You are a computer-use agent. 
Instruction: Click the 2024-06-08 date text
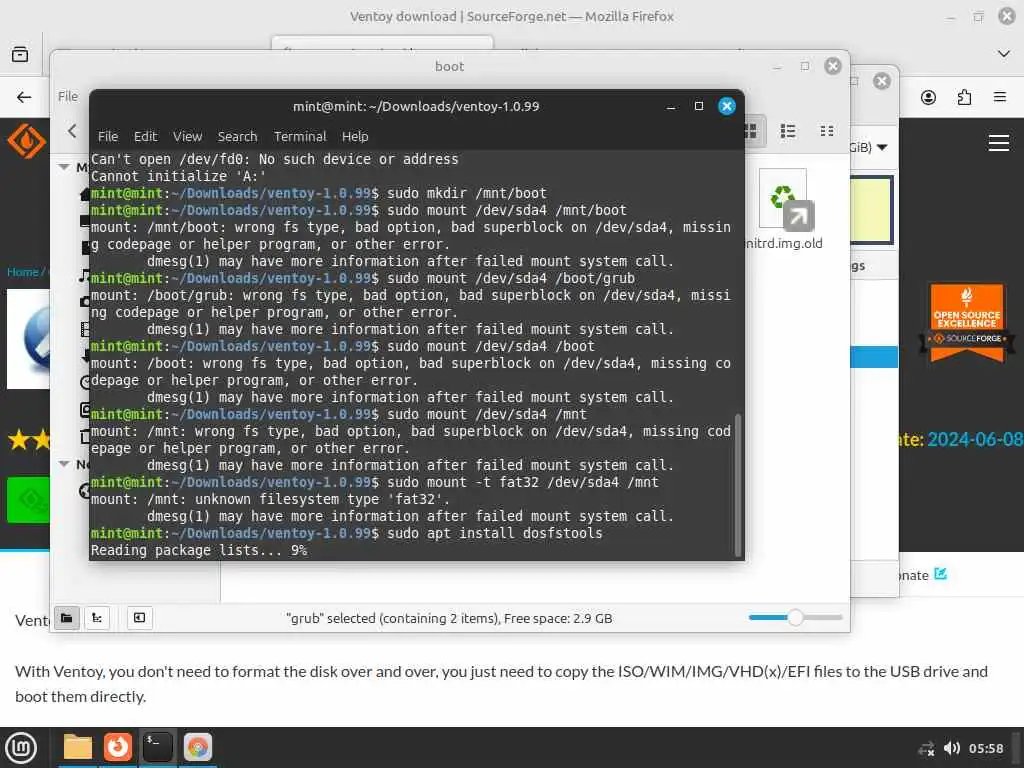tap(975, 440)
